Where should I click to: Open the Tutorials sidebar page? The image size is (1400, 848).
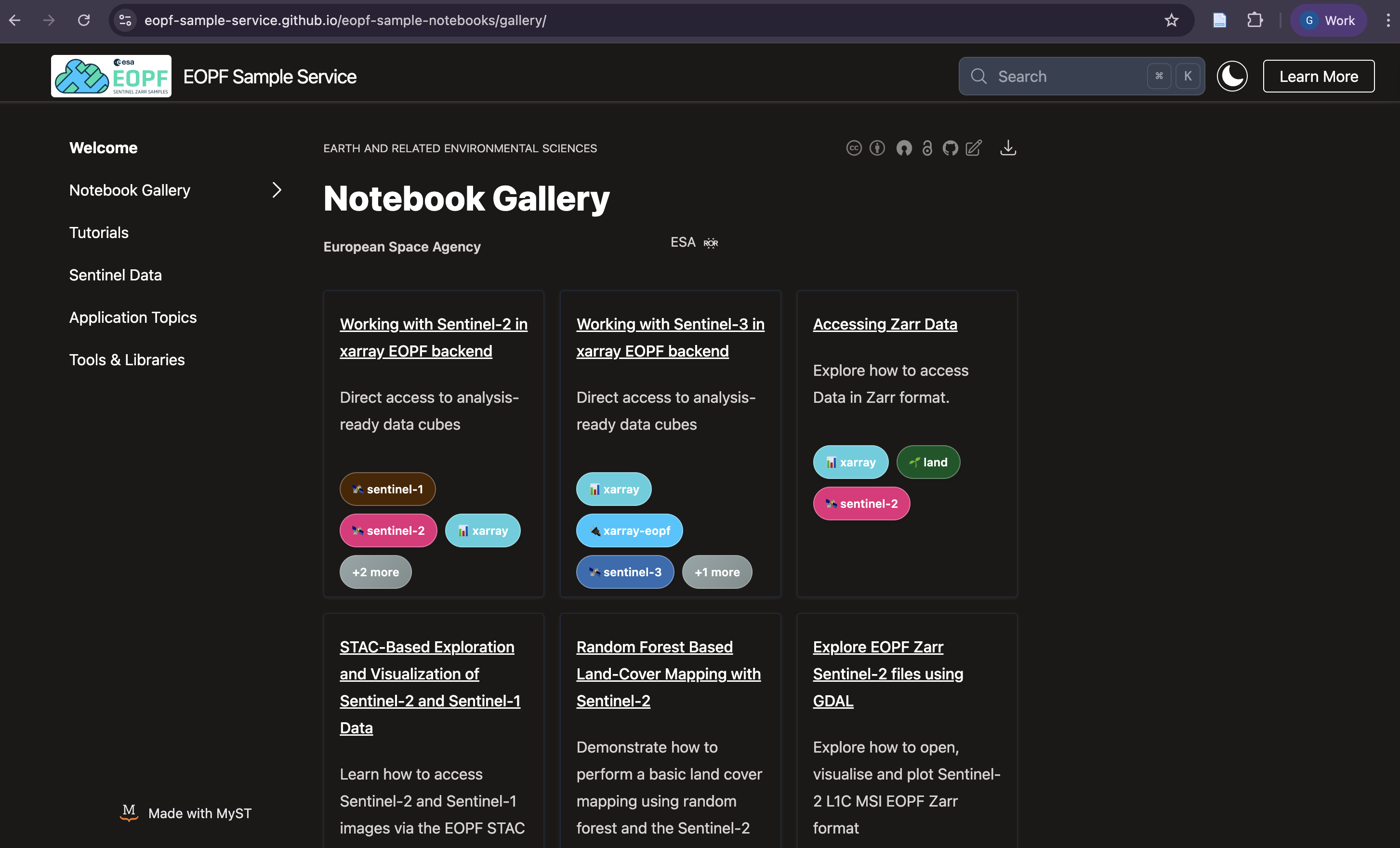coord(98,232)
